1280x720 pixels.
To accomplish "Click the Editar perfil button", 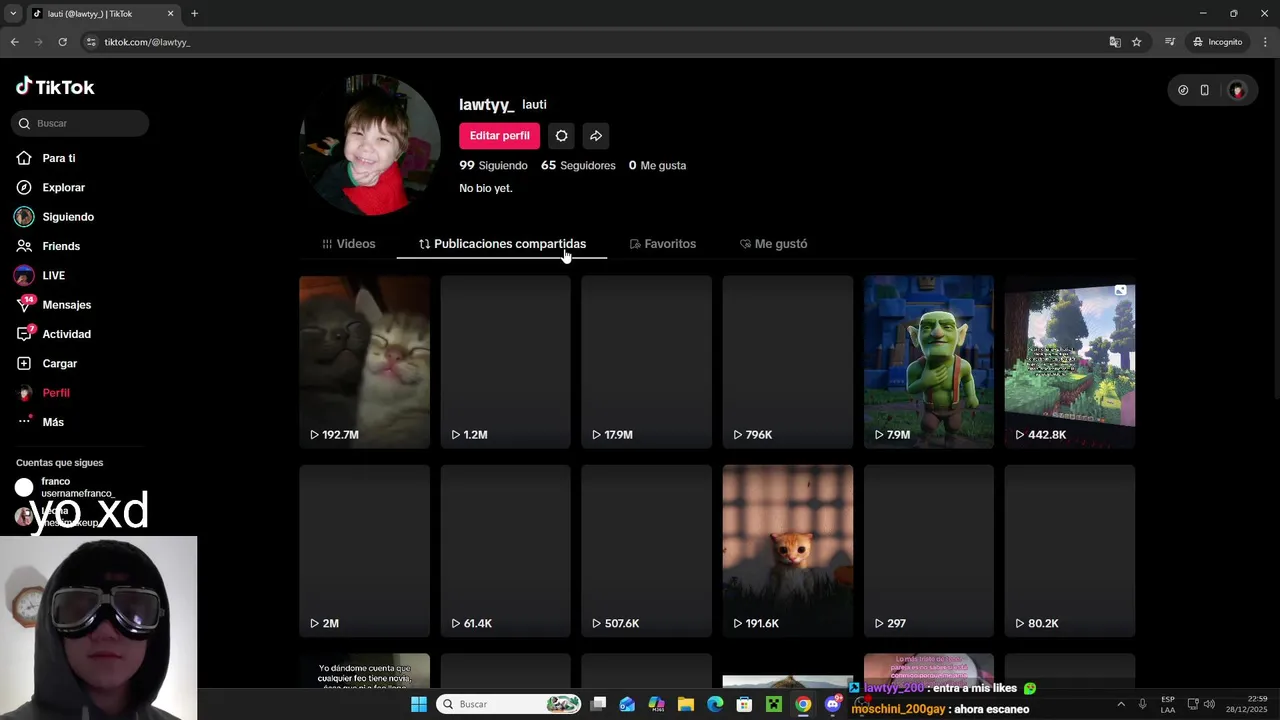I will tap(499, 136).
